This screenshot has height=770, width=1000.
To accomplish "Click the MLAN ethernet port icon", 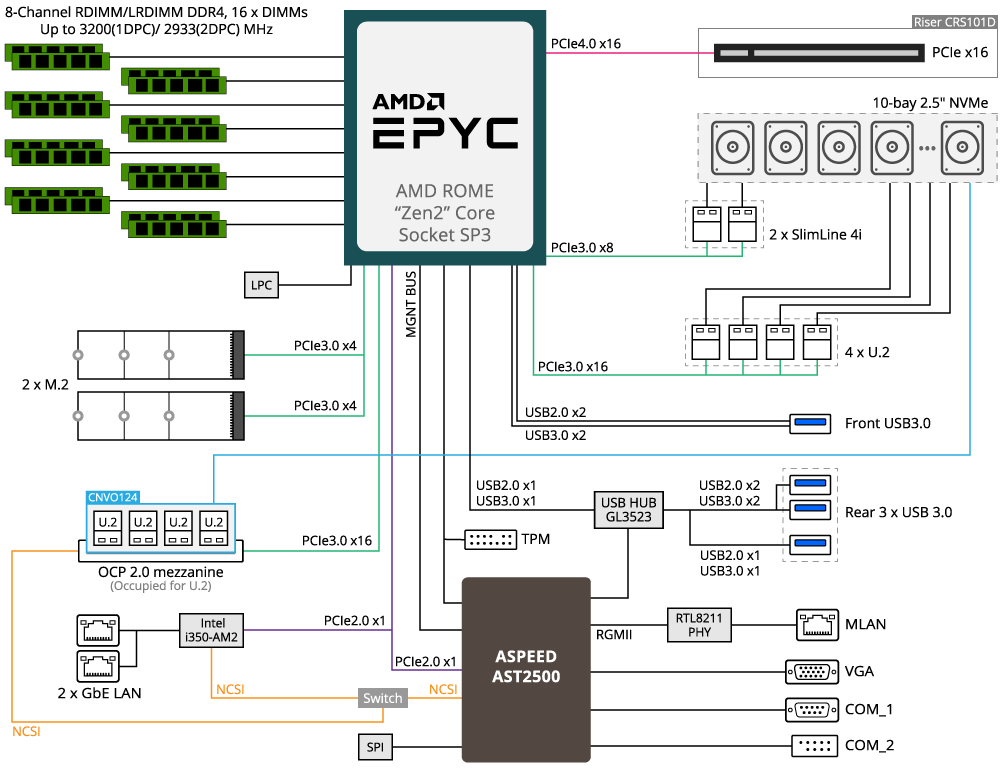I will pos(817,625).
